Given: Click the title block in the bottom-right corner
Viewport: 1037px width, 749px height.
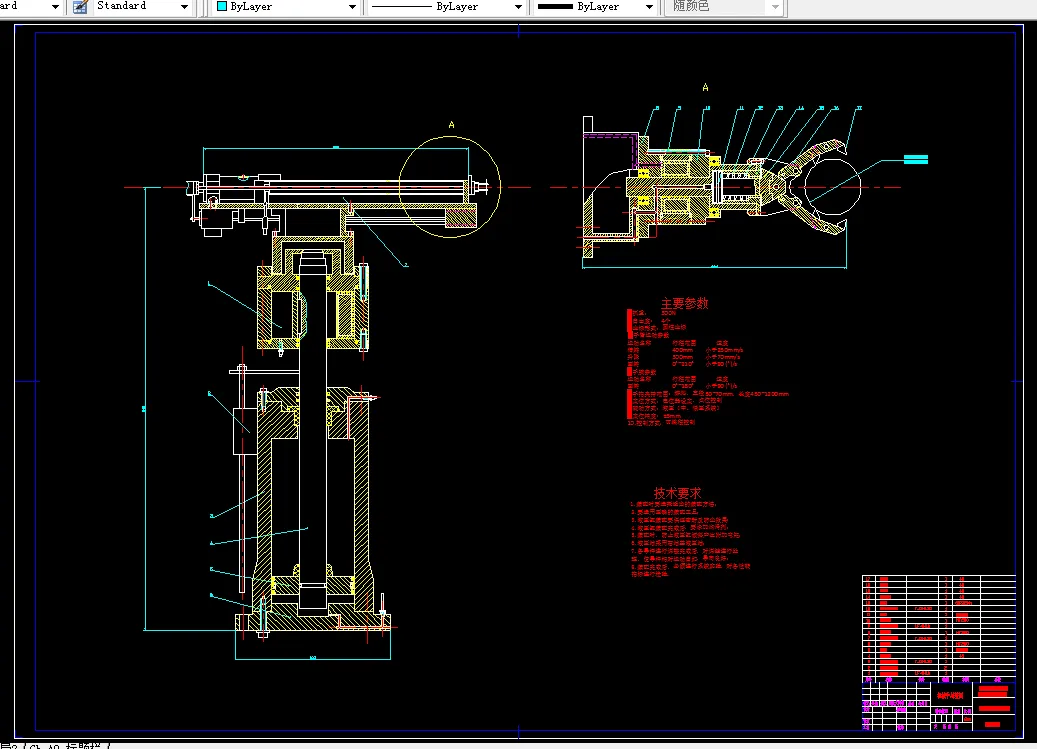Looking at the screenshot, I should click(x=938, y=707).
